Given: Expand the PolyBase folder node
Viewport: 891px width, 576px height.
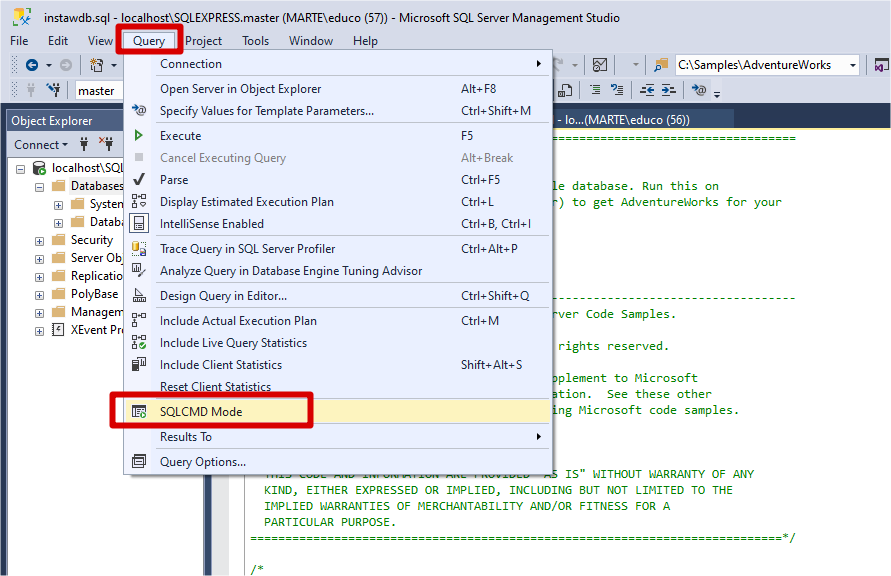Looking at the screenshot, I should coord(39,295).
